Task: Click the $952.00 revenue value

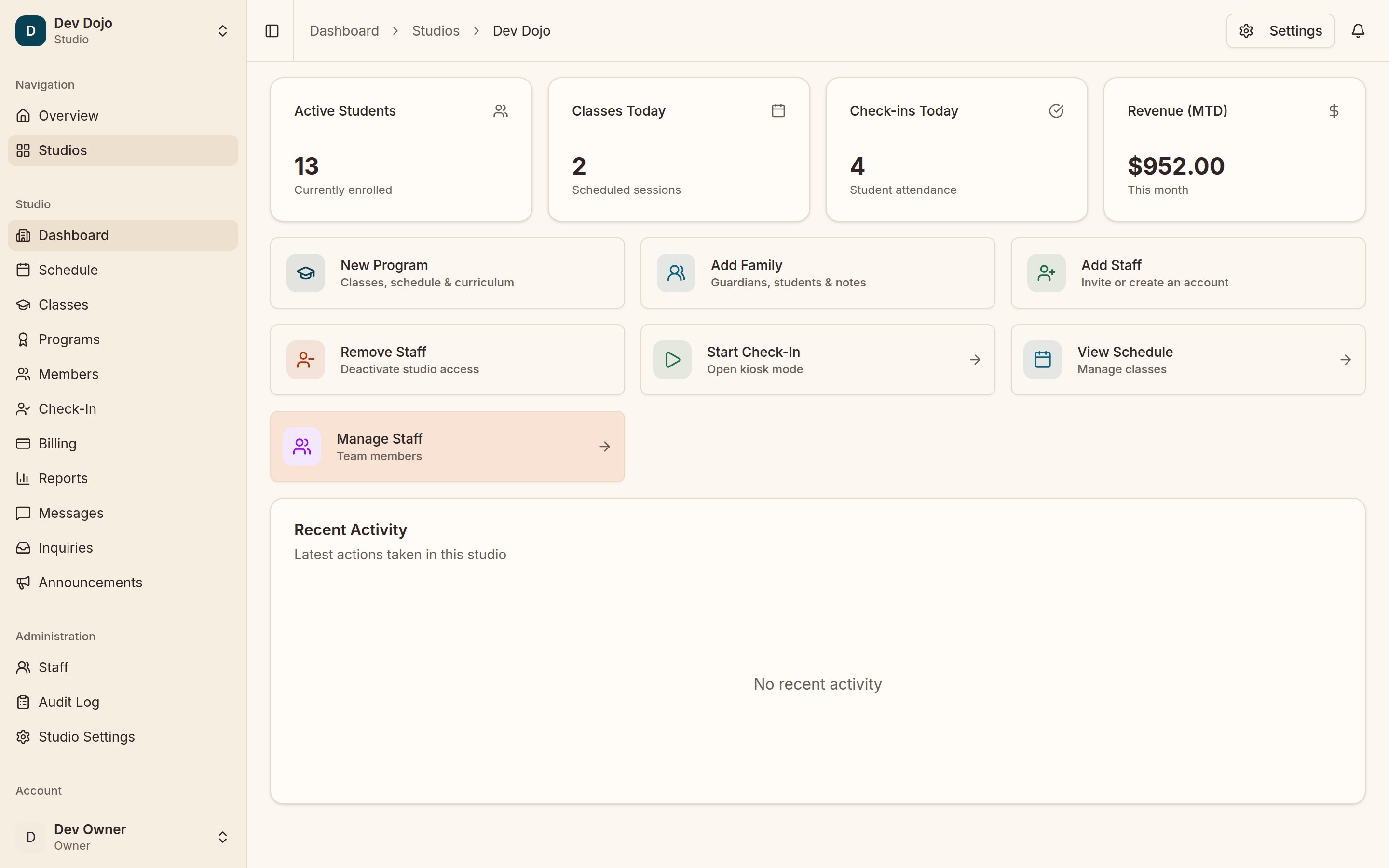Action: [x=1176, y=166]
